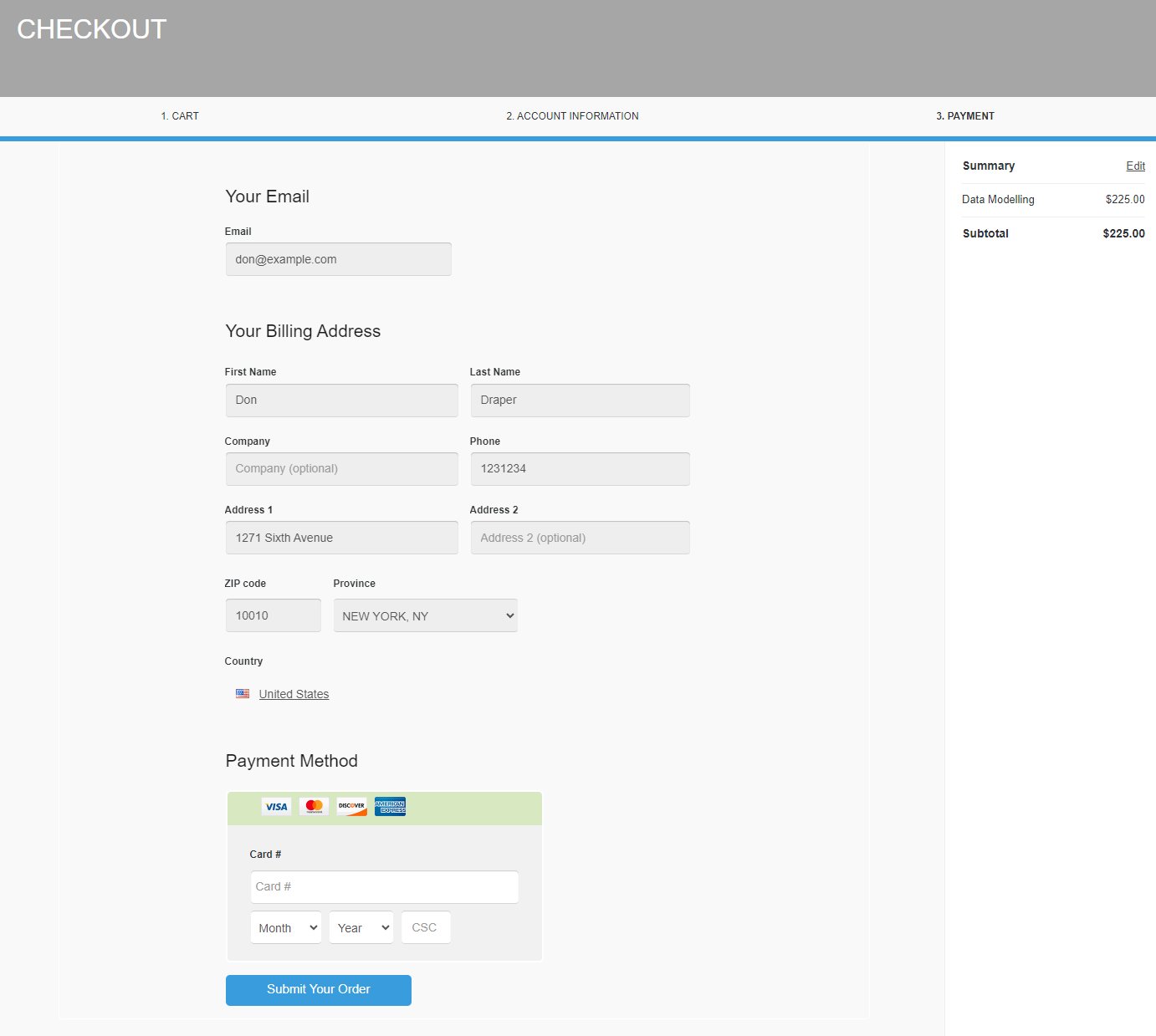Click the Data Modelling item text
The width and height of the screenshot is (1156, 1036).
pos(998,199)
